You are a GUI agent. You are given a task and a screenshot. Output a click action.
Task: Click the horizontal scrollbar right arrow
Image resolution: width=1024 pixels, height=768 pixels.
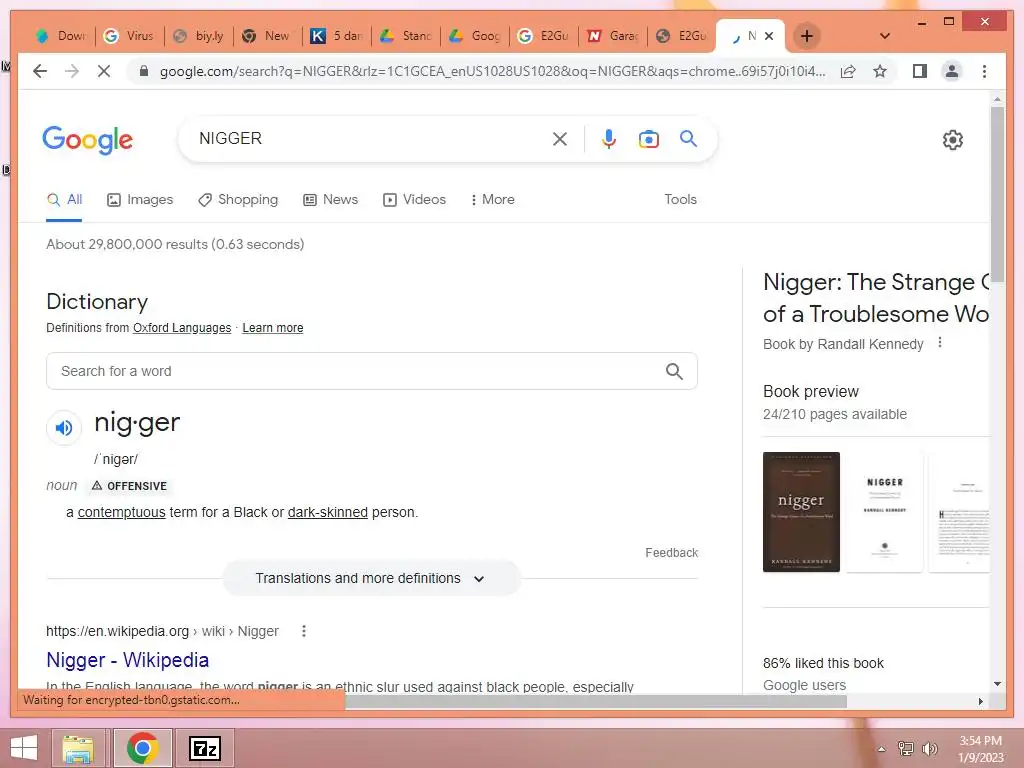coord(980,701)
